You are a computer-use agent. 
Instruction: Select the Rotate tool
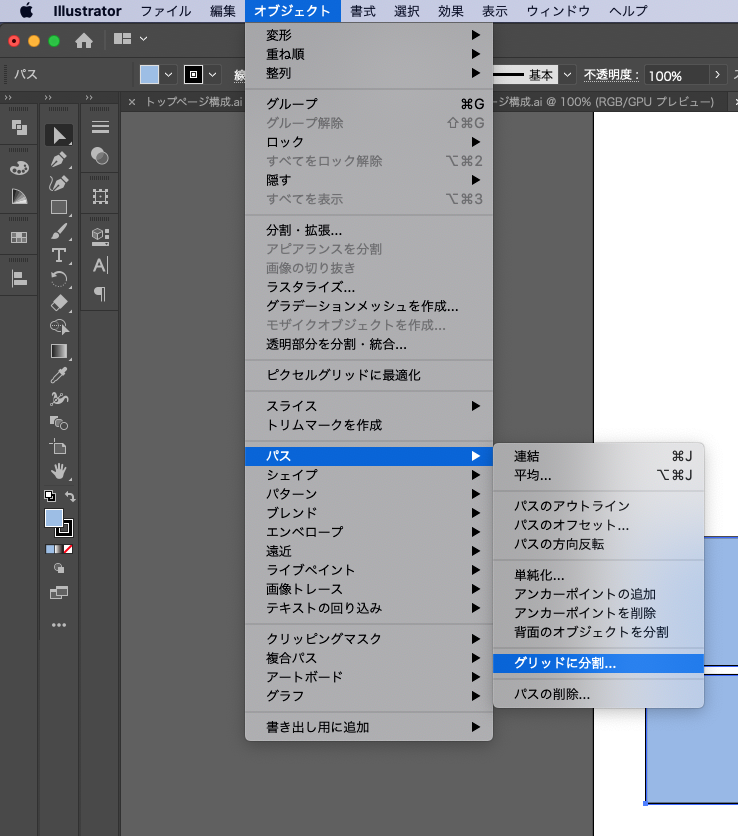pyautogui.click(x=59, y=279)
